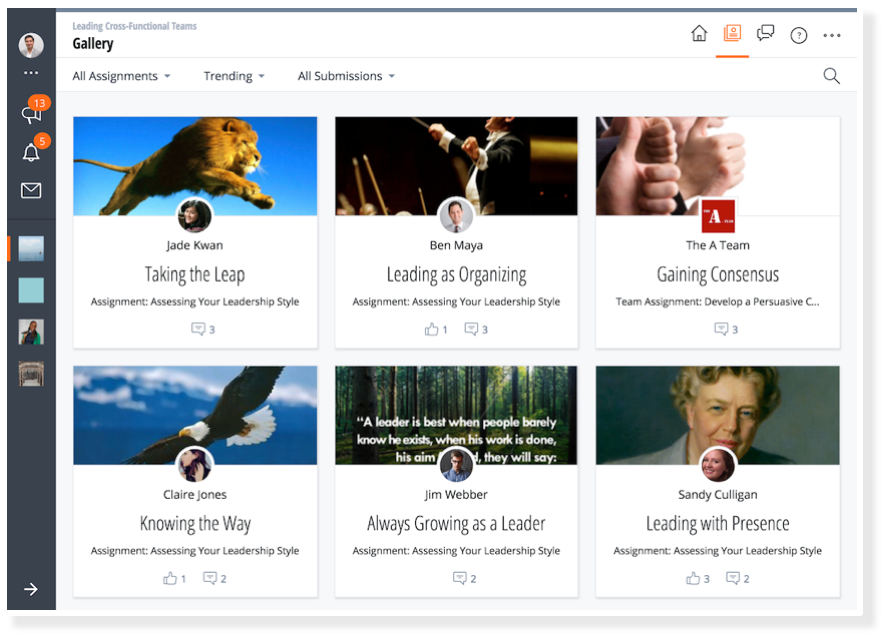The image size is (883, 635).
Task: Expand sidebar using the arrow icon
Action: tap(31, 589)
